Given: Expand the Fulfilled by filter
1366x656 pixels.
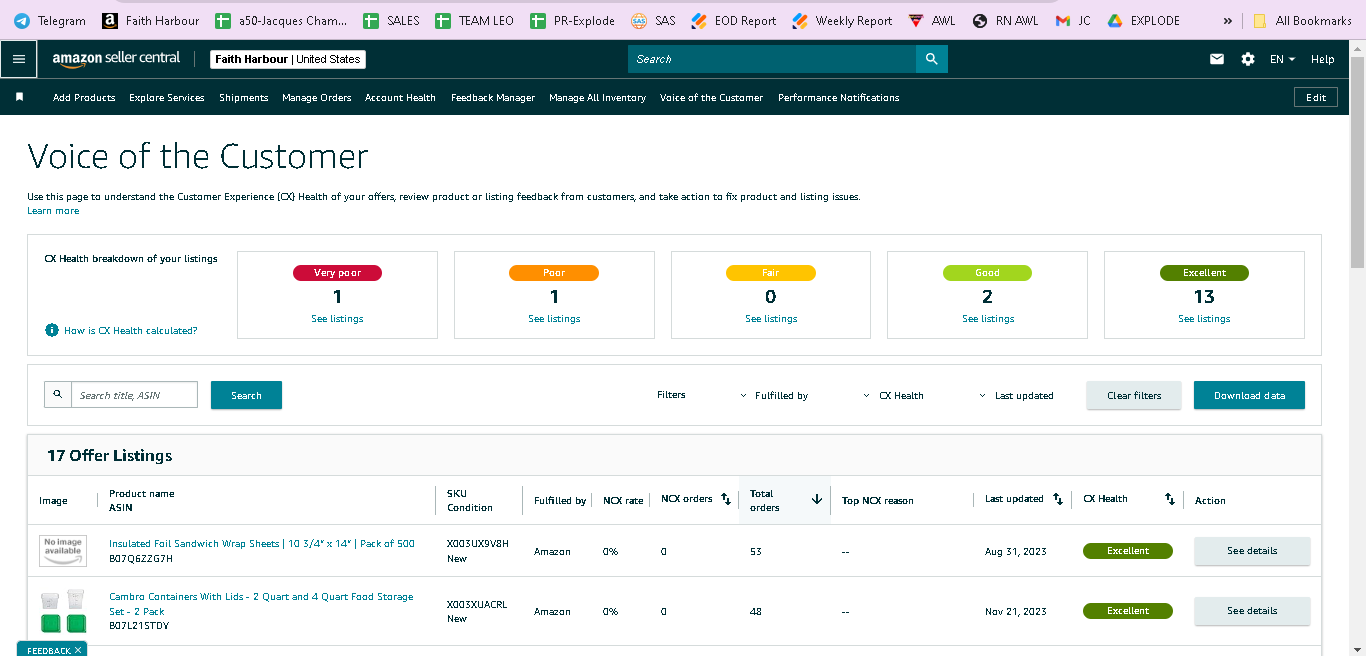Looking at the screenshot, I should coord(773,395).
